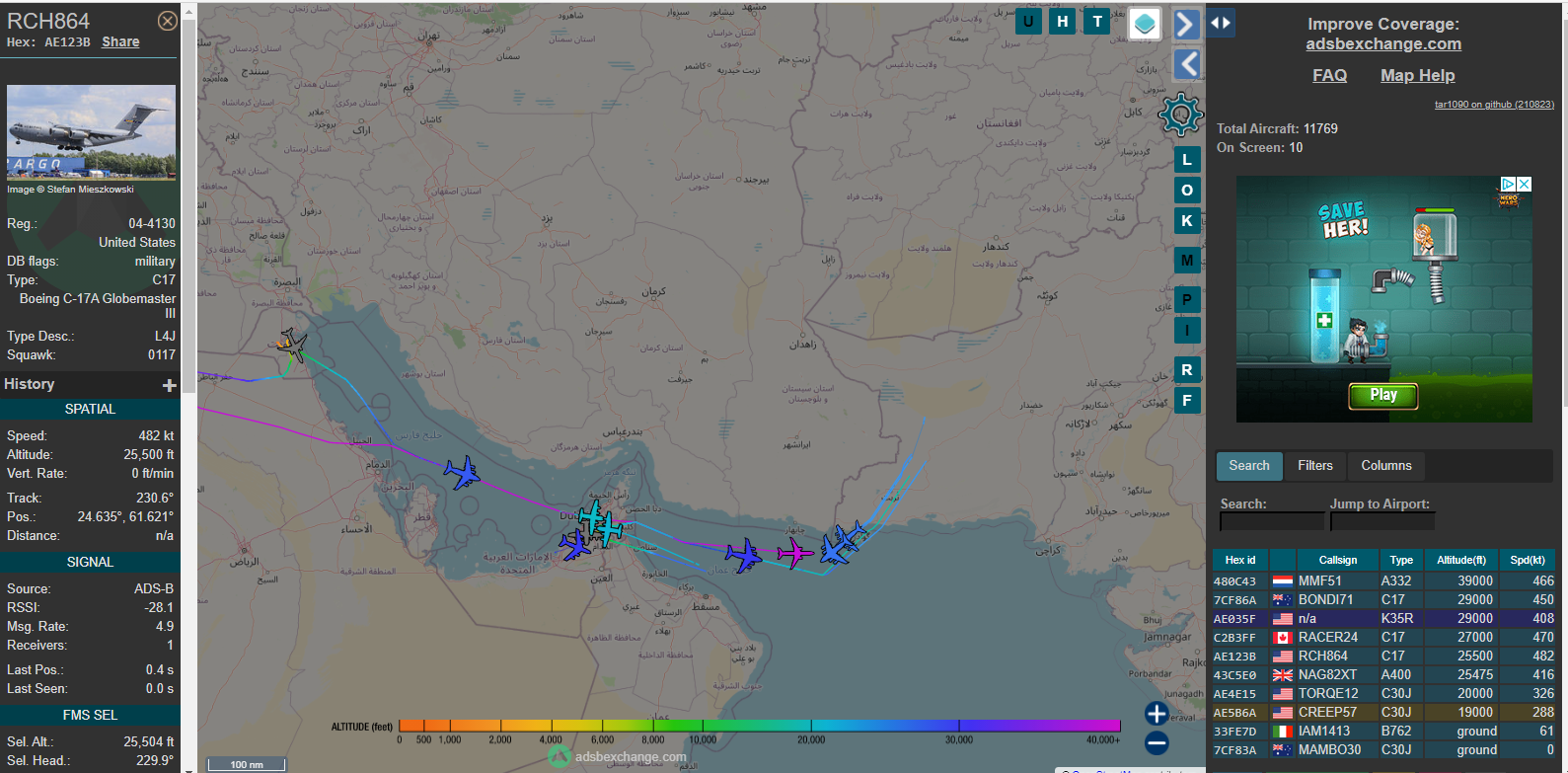
Task: Sort table by Callsign column
Action: pyautogui.click(x=1338, y=560)
